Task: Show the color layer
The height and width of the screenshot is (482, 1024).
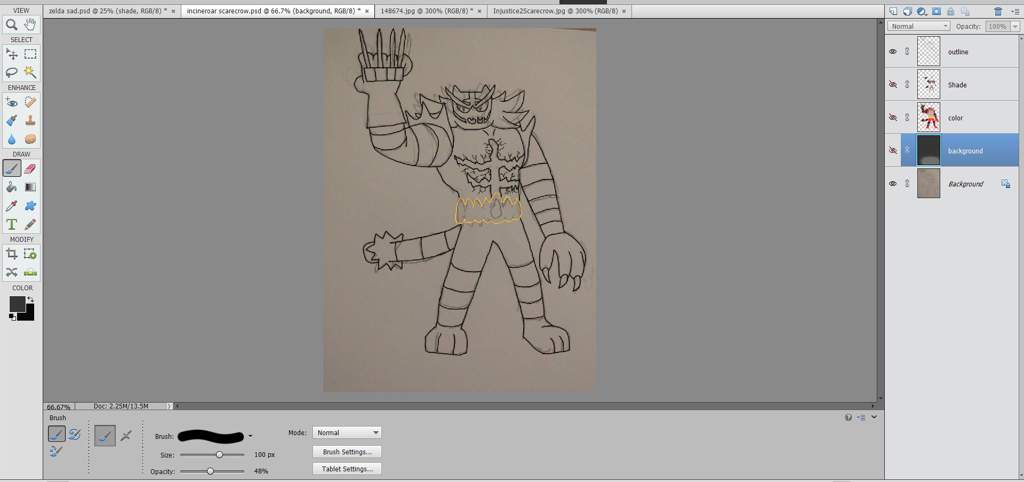Action: [x=893, y=118]
